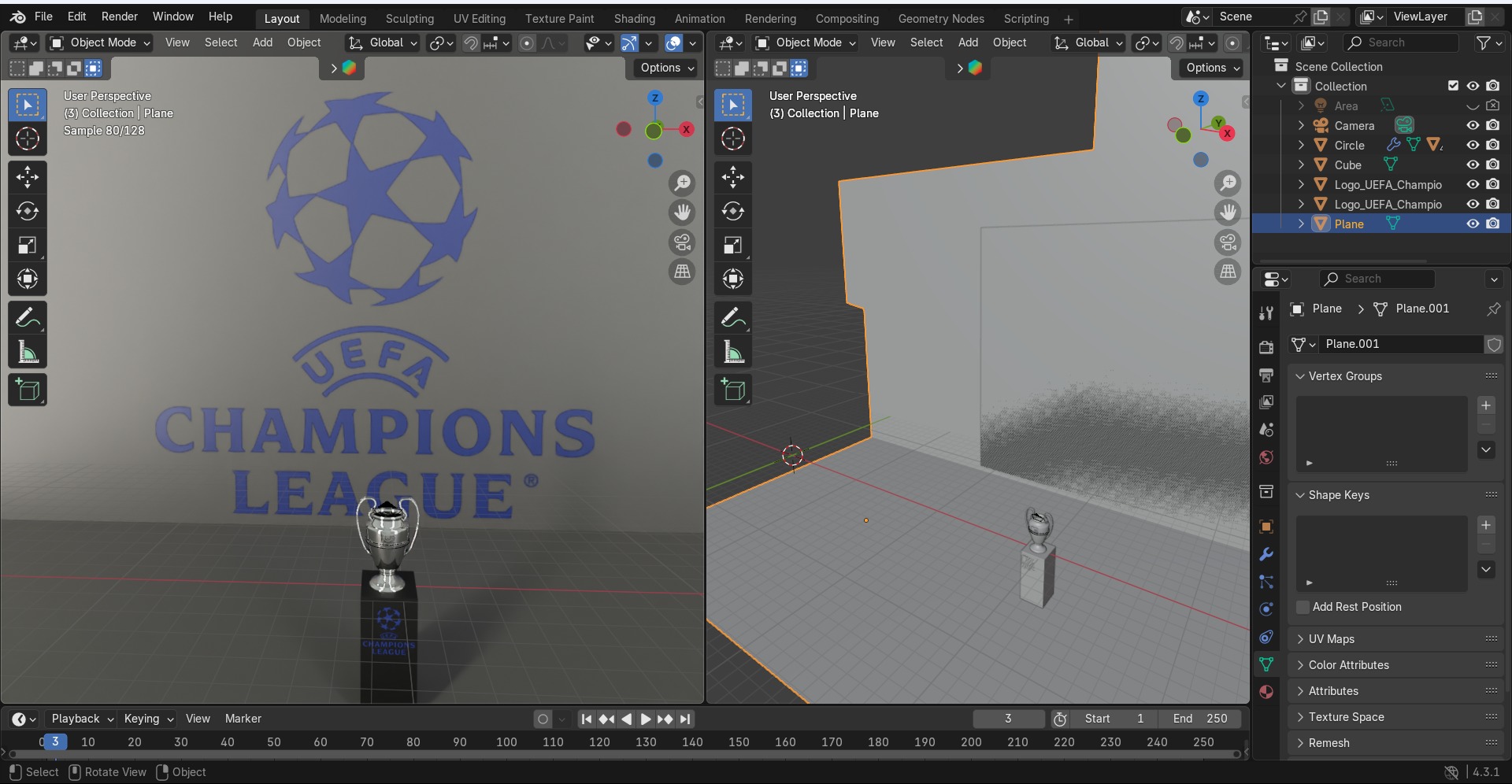The image size is (1512, 784).
Task: Select the Move tool in right viewport
Action: tap(733, 177)
